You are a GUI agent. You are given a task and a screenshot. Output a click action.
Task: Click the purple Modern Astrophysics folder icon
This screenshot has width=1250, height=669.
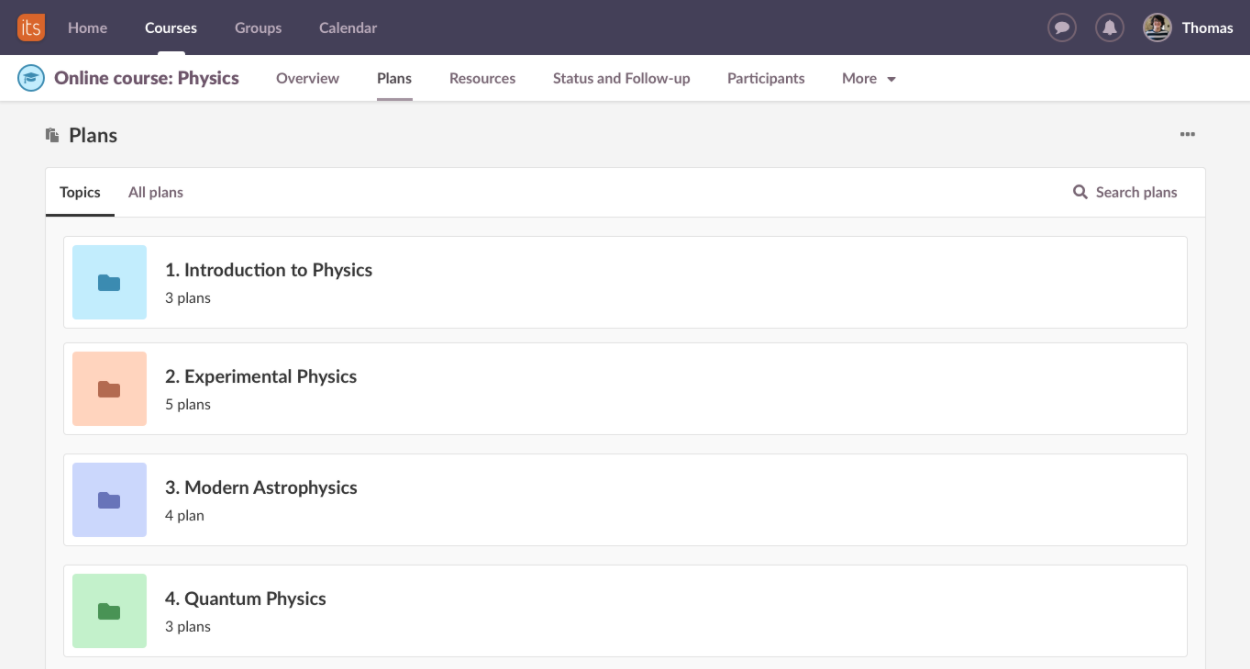pyautogui.click(x=110, y=500)
